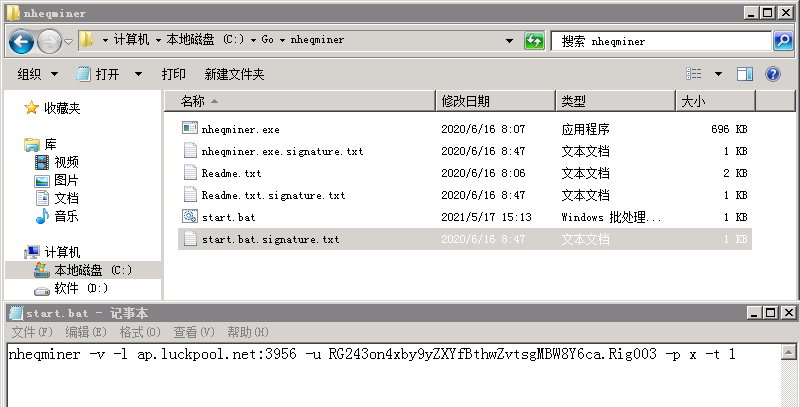800x407 pixels.
Task: Select the Readme.txt file
Action: [231, 174]
